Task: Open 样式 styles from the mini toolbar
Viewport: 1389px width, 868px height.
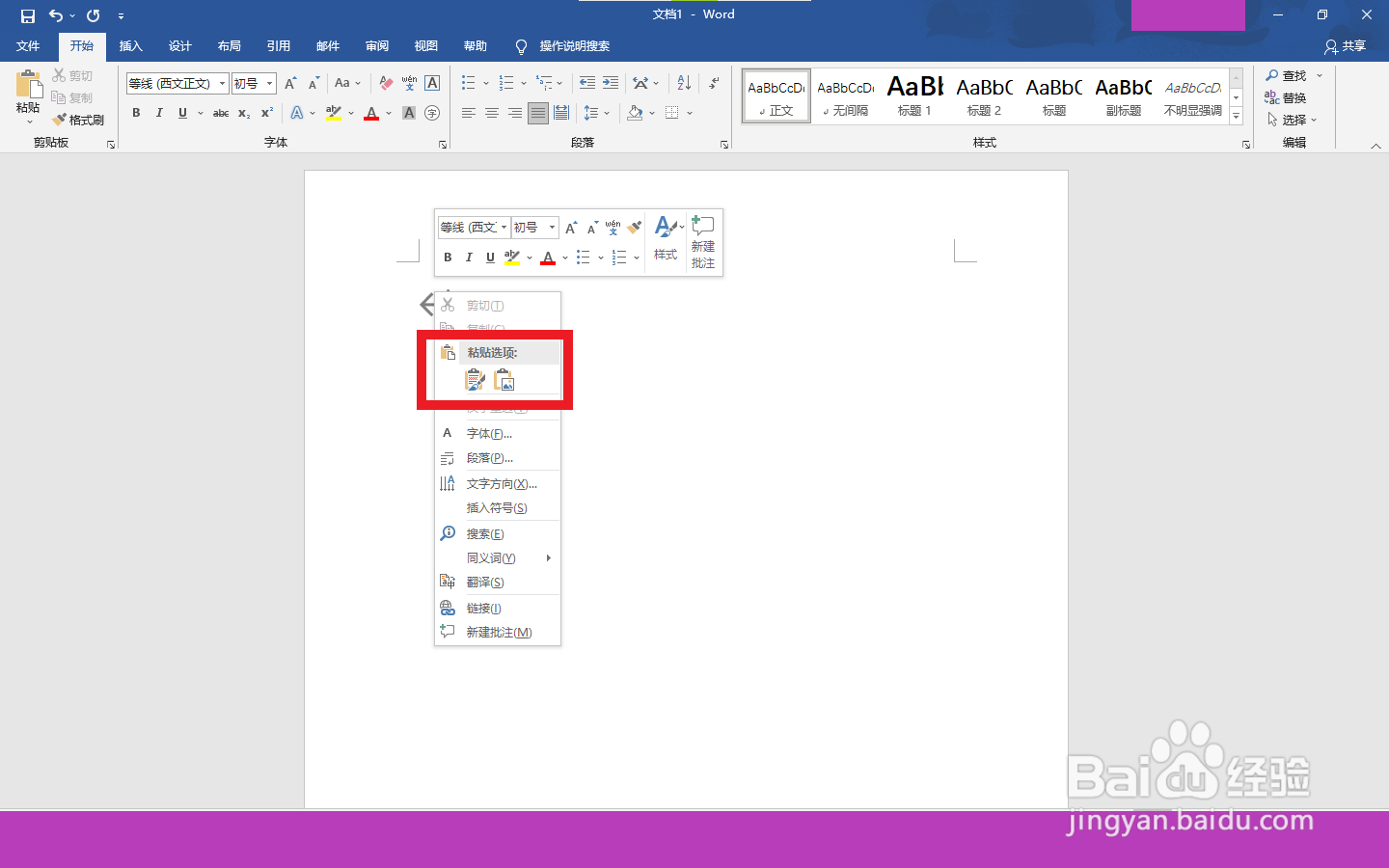Action: point(667,238)
